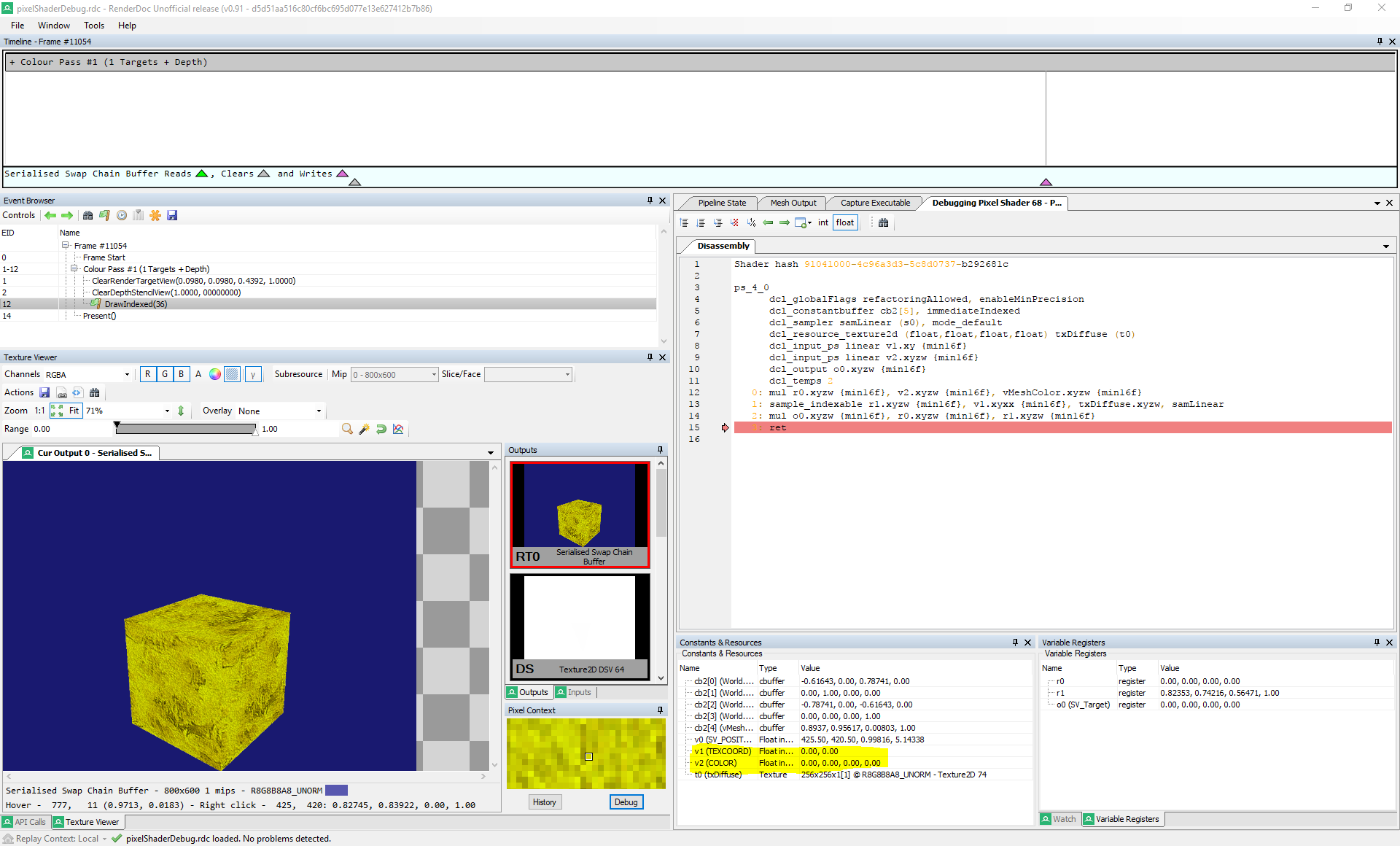
Task: Open the Channels RGBA dropdown
Action: [87, 374]
